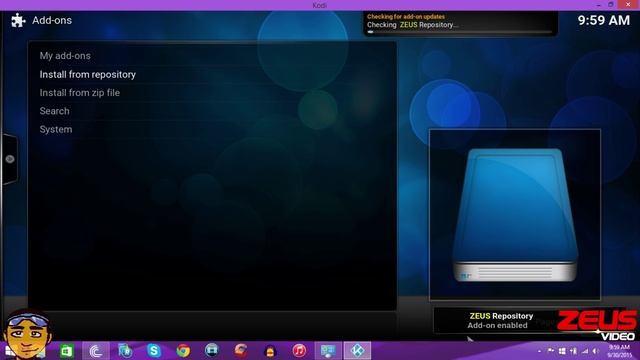Open the taskbar date and time

point(619,351)
